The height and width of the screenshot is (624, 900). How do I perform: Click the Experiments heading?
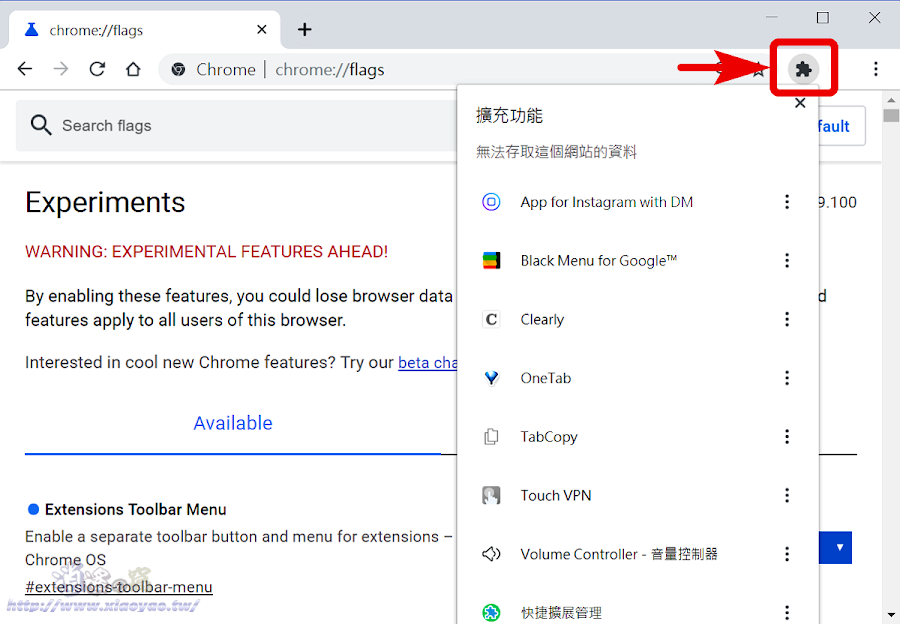tap(105, 202)
